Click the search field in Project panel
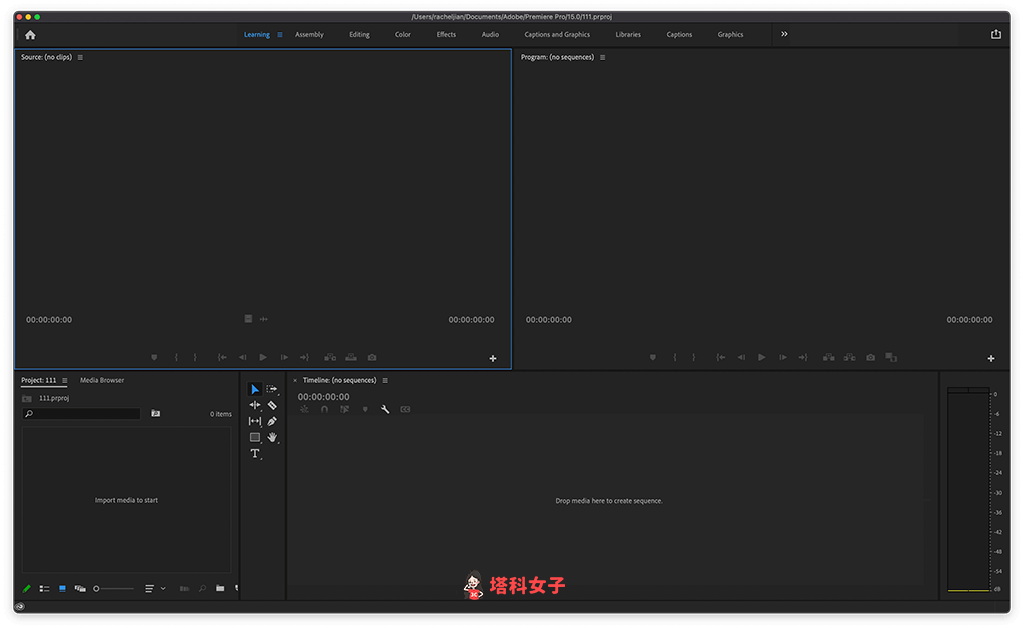The width and height of the screenshot is (1024, 629). click(80, 413)
